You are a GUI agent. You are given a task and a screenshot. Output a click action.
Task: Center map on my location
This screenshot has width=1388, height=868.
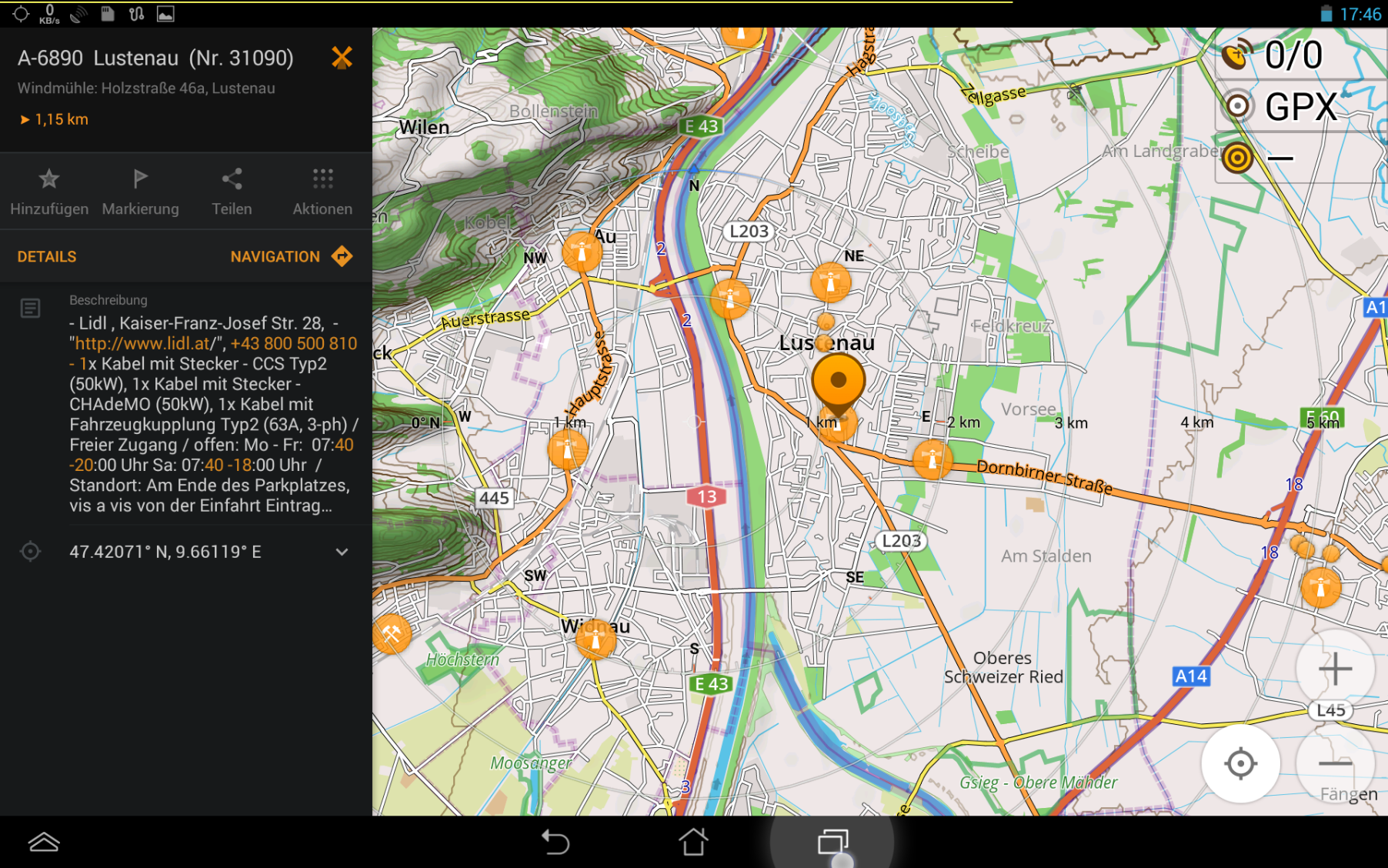(x=1240, y=763)
